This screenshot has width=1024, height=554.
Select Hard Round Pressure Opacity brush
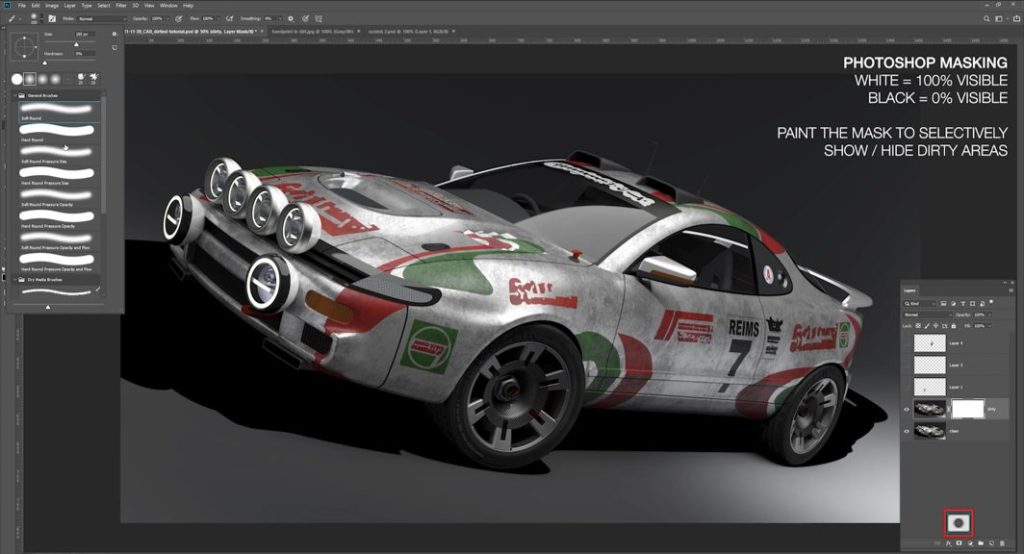(x=59, y=219)
